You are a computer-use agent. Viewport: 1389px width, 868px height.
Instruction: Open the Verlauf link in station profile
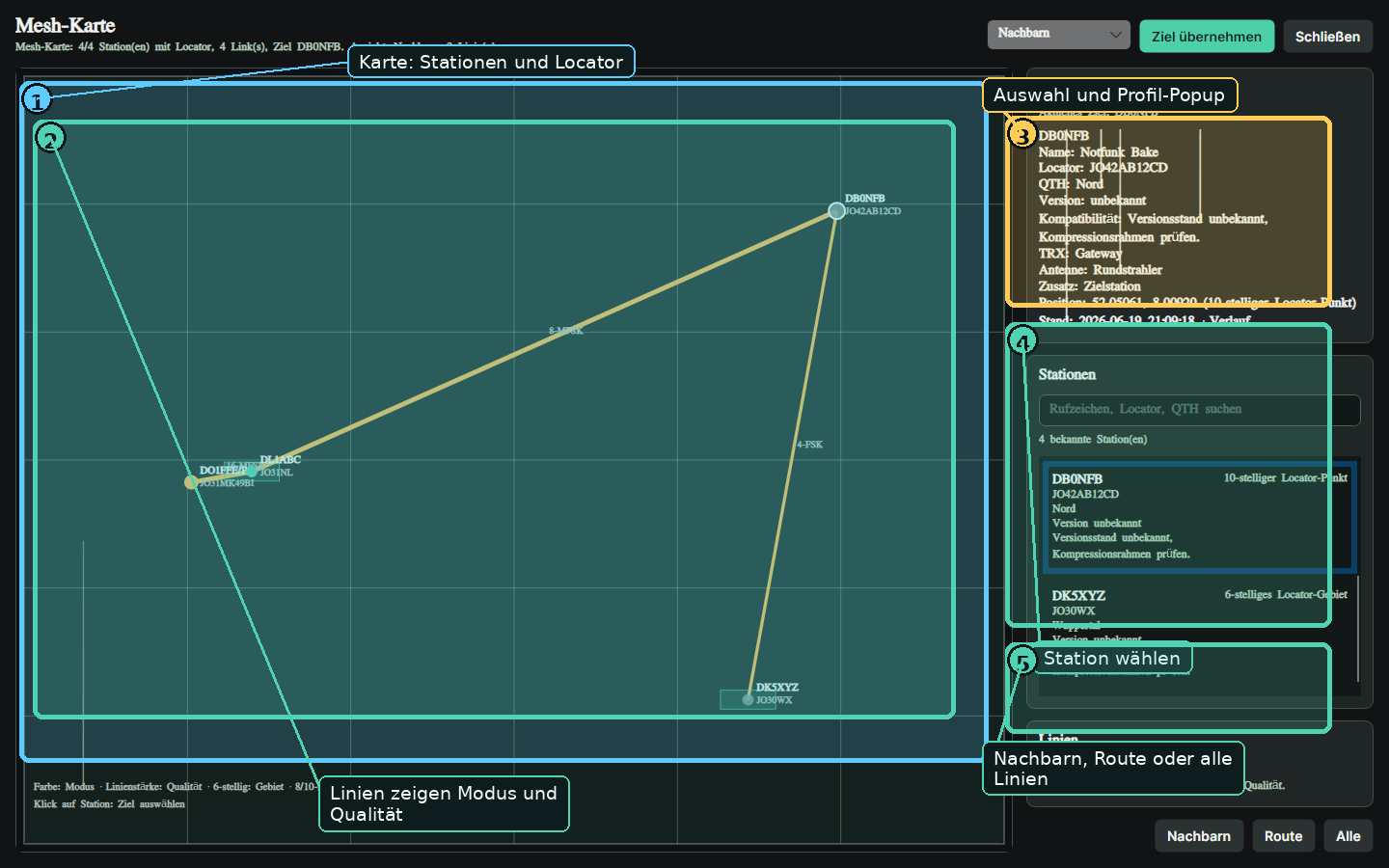point(1230,320)
